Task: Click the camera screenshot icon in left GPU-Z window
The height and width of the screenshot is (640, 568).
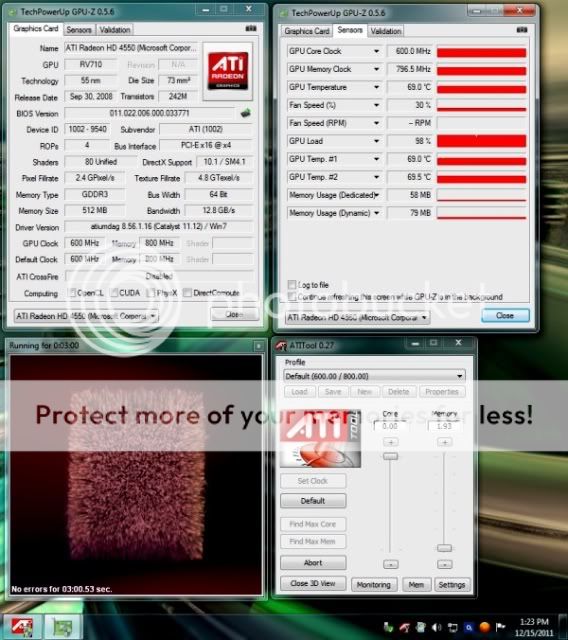Action: [251, 28]
